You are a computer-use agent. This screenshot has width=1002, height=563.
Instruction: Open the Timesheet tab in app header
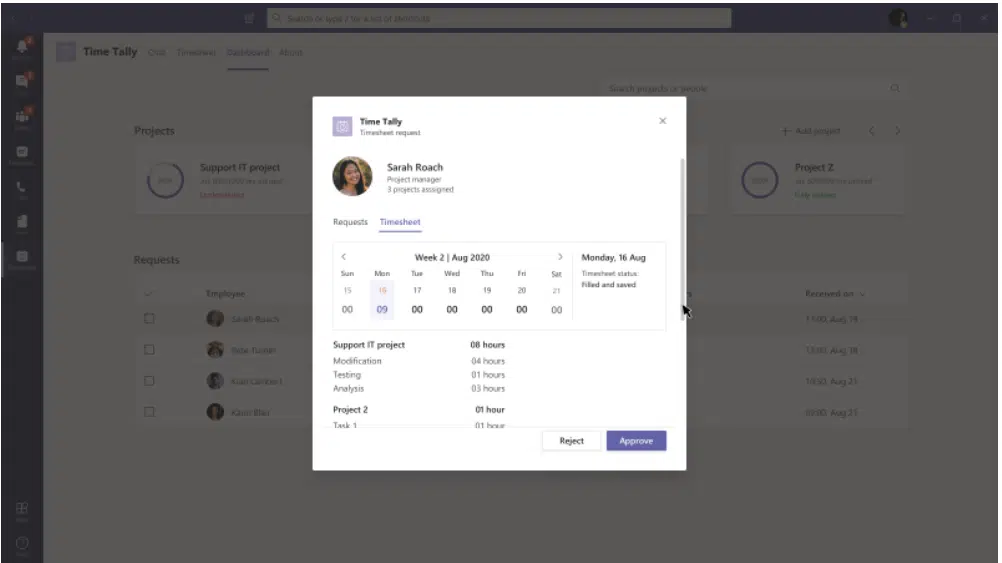click(196, 52)
